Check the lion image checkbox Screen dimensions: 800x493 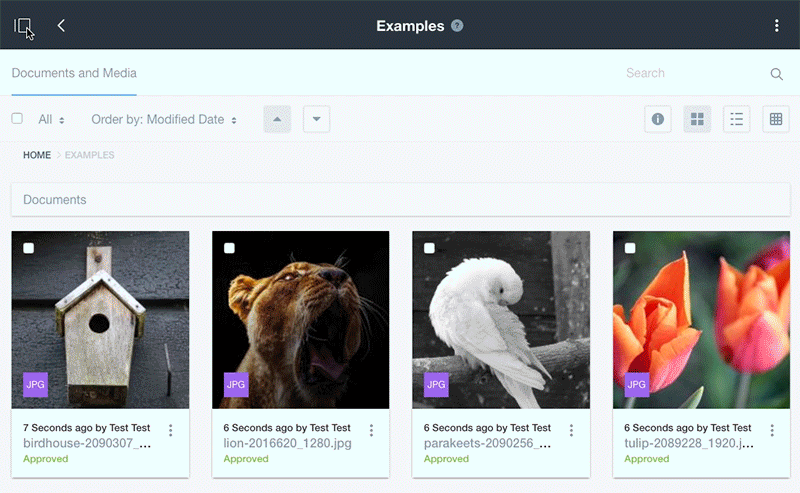(229, 248)
